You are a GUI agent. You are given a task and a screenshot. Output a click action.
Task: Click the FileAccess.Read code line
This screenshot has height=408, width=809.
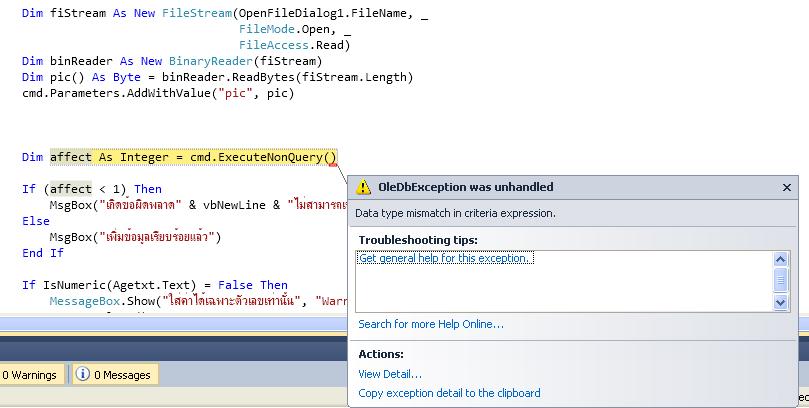click(294, 45)
